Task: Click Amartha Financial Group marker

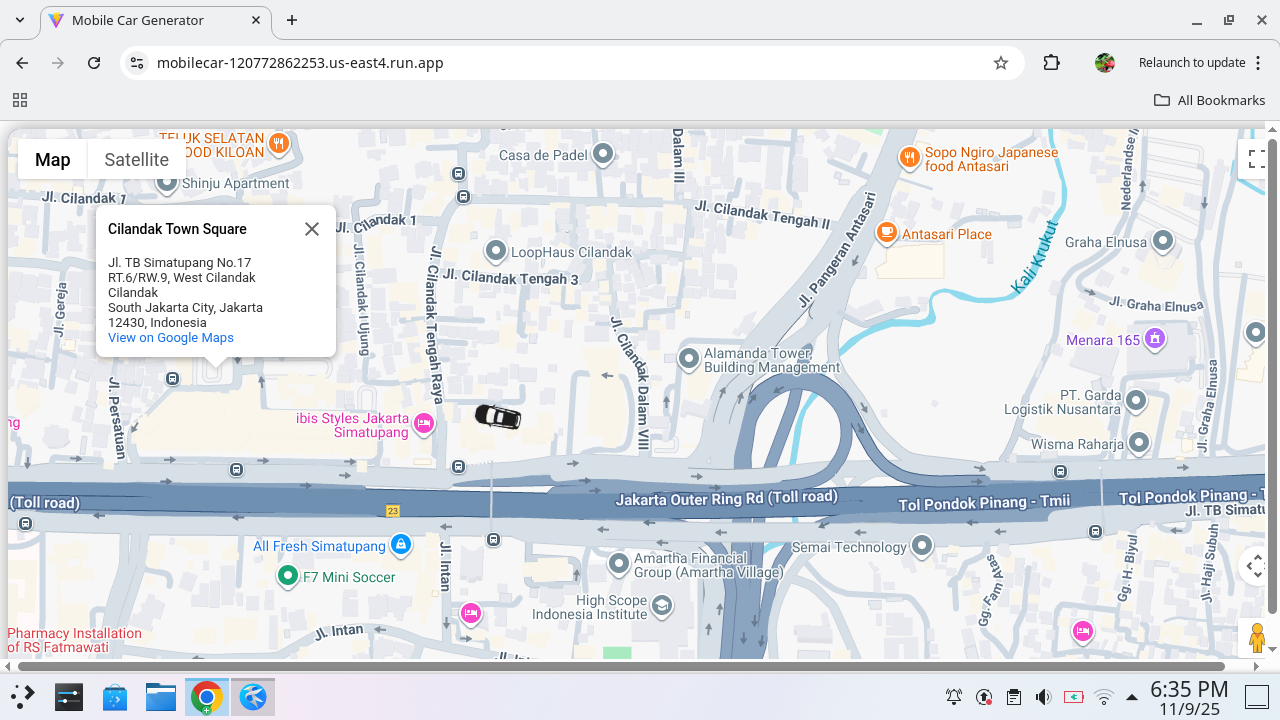Action: click(x=619, y=565)
